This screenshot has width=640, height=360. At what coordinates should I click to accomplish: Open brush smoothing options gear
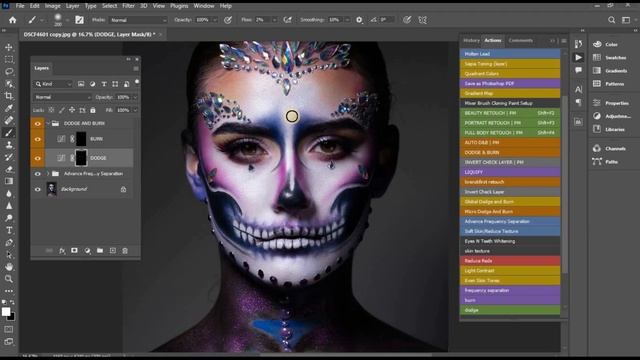coord(359,20)
